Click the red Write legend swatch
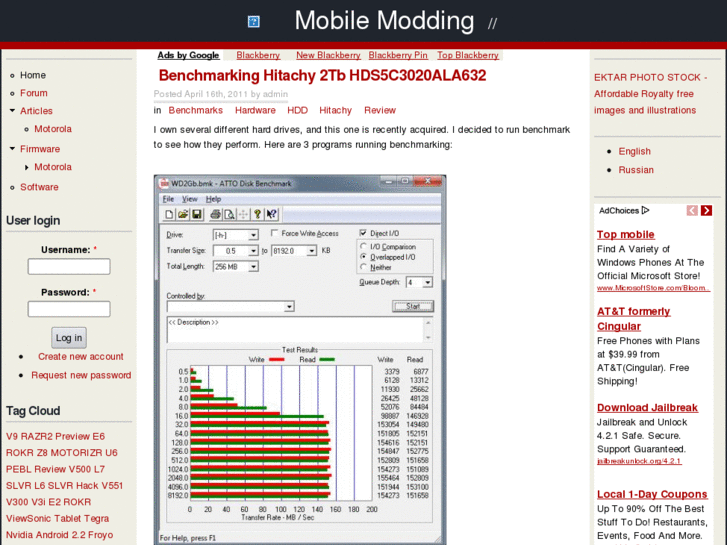 tap(277, 359)
